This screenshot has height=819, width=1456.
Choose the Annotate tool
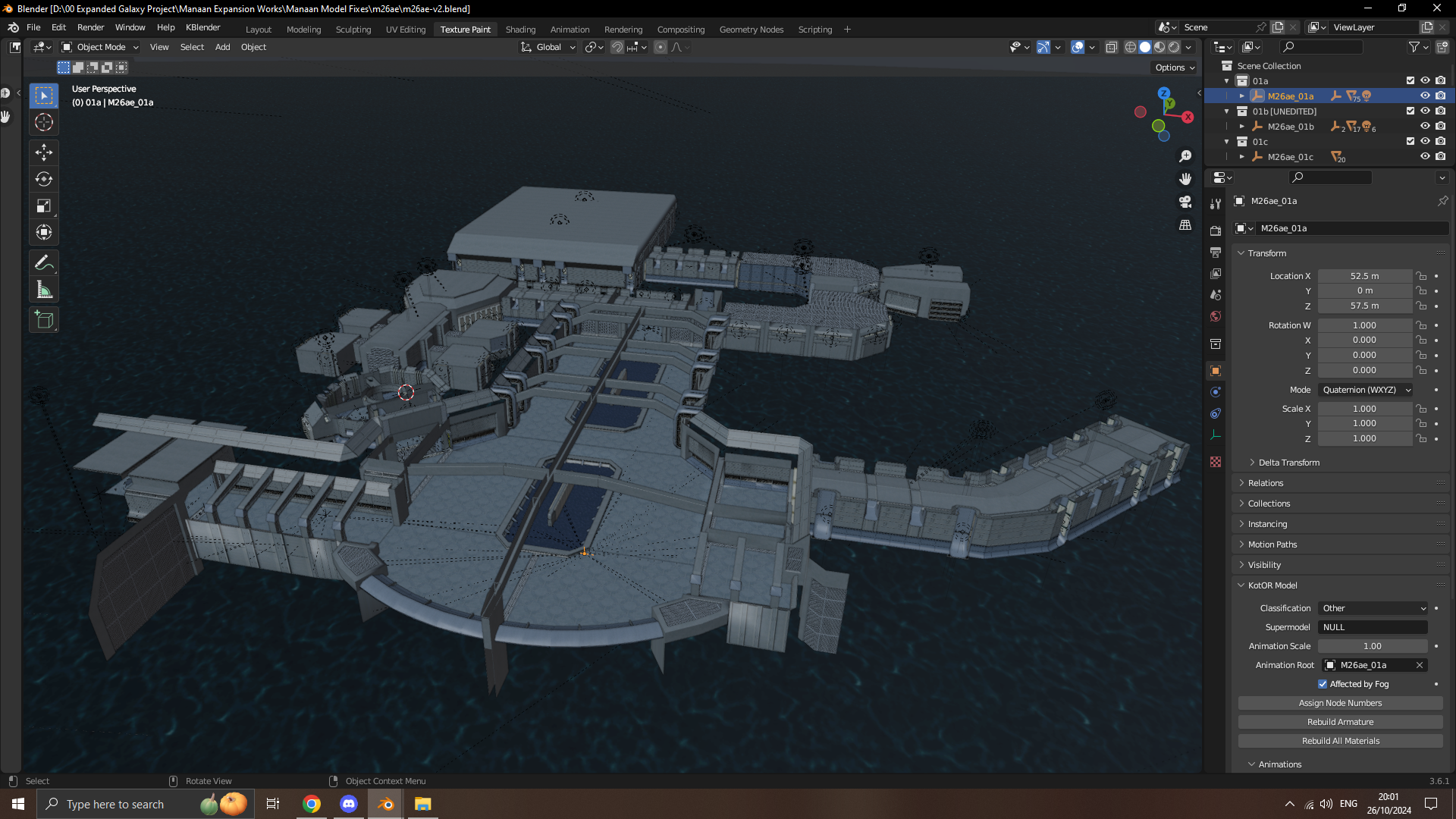(44, 263)
